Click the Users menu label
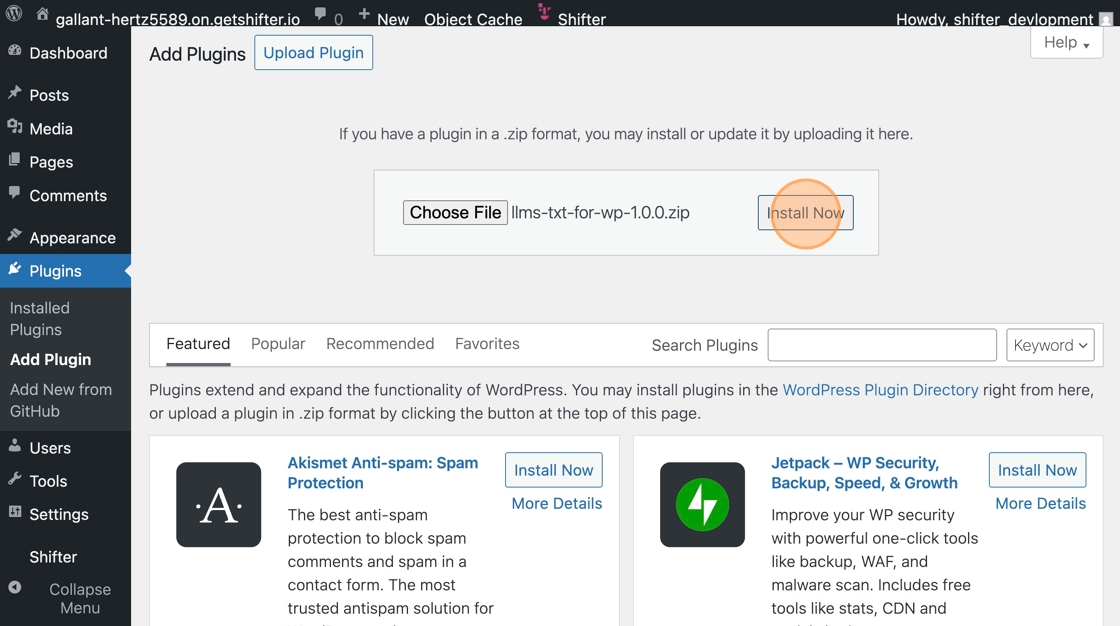1120x626 pixels. click(50, 448)
